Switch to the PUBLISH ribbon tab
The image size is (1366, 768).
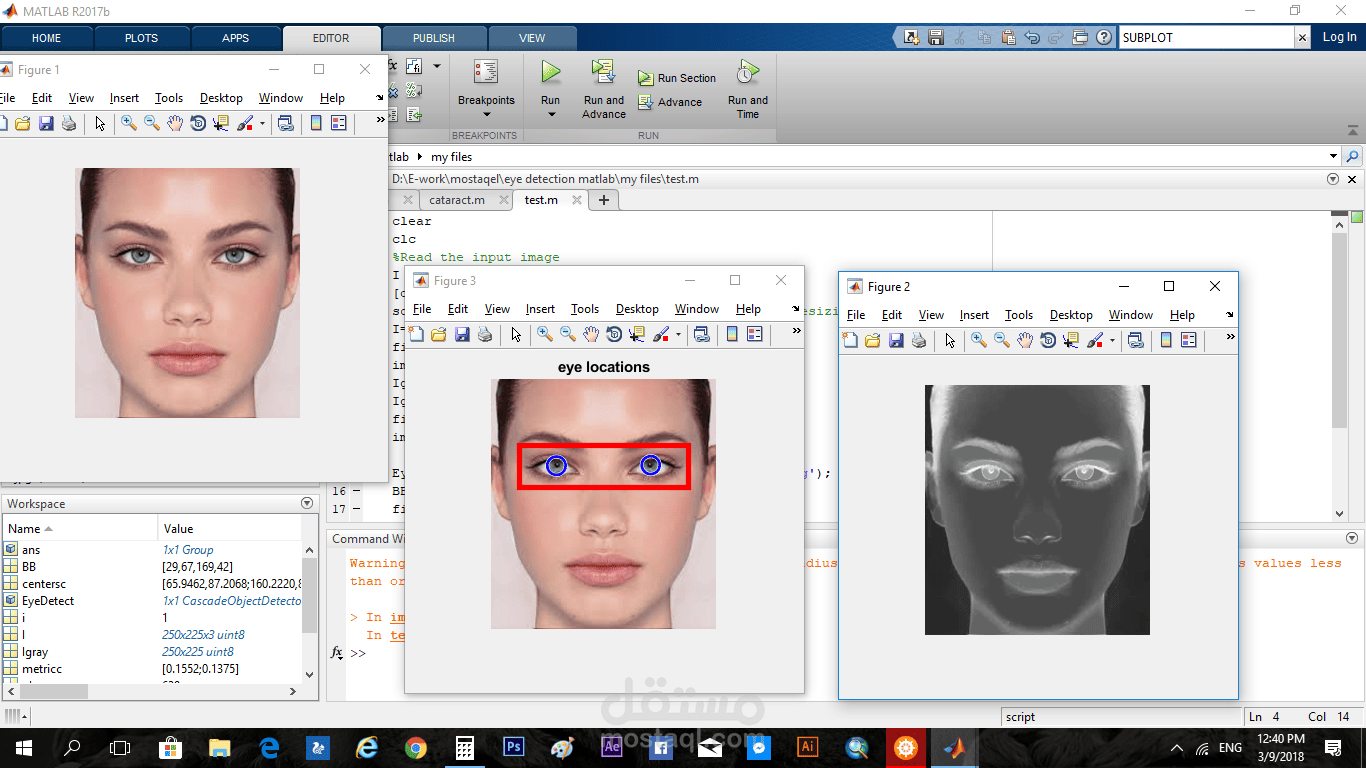433,38
